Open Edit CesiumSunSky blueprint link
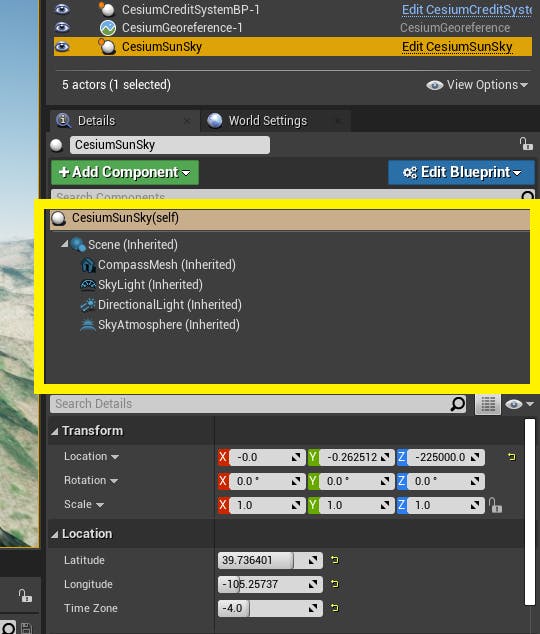540x634 pixels. click(457, 46)
